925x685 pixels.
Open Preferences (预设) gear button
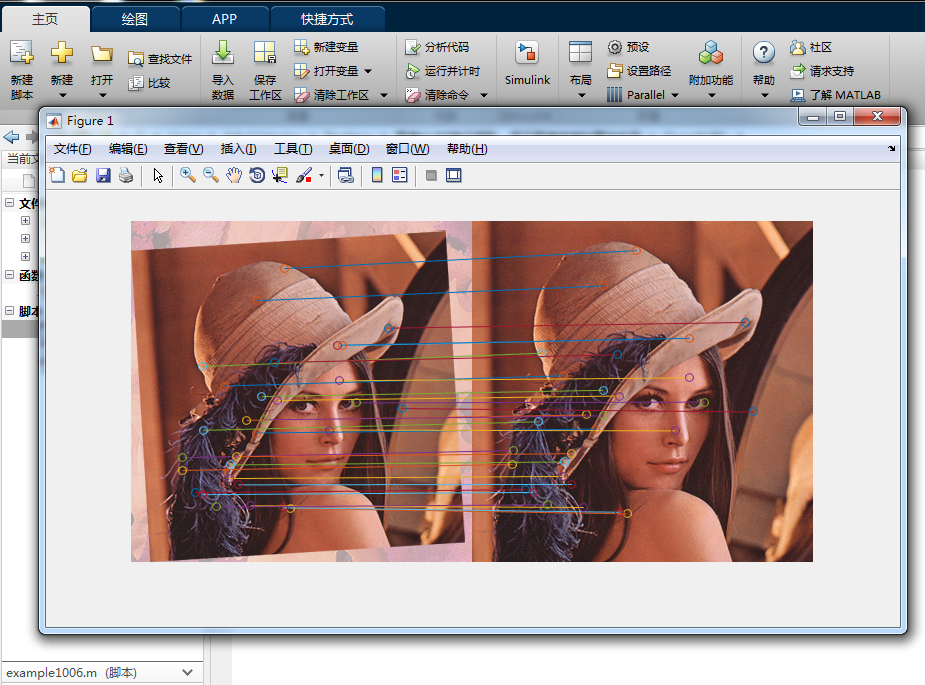tap(628, 47)
